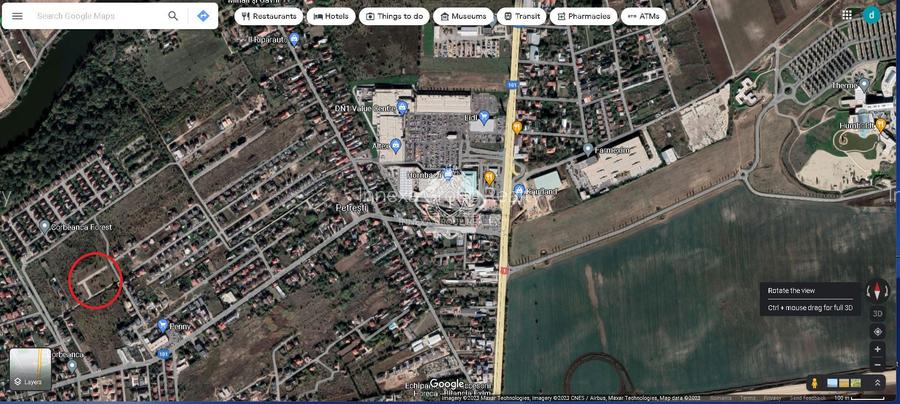The width and height of the screenshot is (900, 404).
Task: Click the Lidl shopping pin
Action: pyautogui.click(x=484, y=117)
